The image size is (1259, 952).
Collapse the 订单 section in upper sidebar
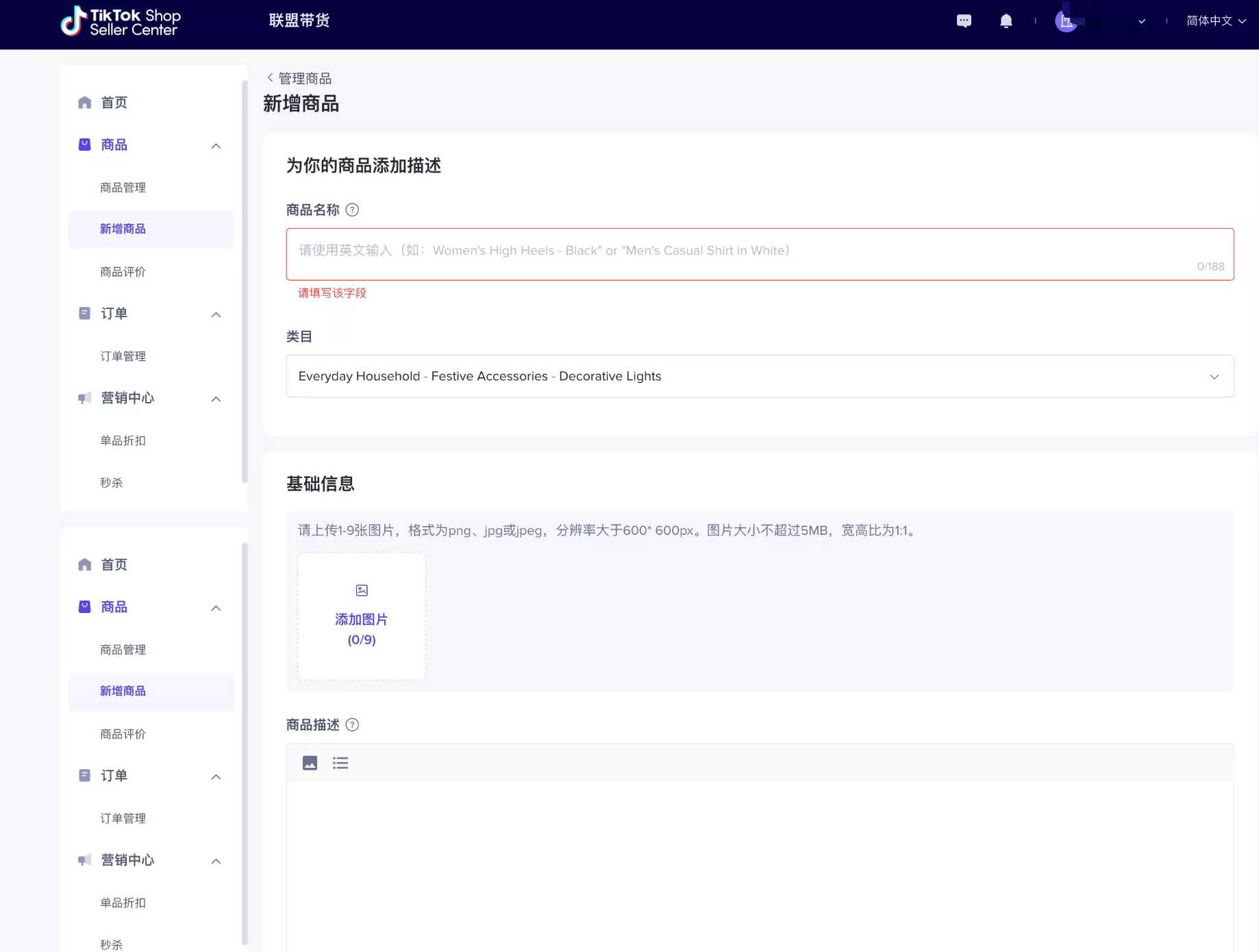pos(216,314)
